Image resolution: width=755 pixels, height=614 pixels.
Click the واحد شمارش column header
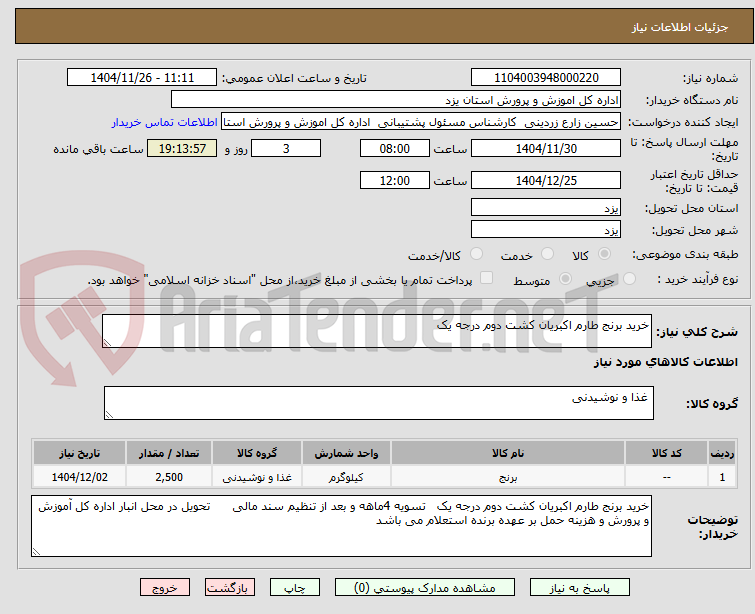[x=346, y=453]
